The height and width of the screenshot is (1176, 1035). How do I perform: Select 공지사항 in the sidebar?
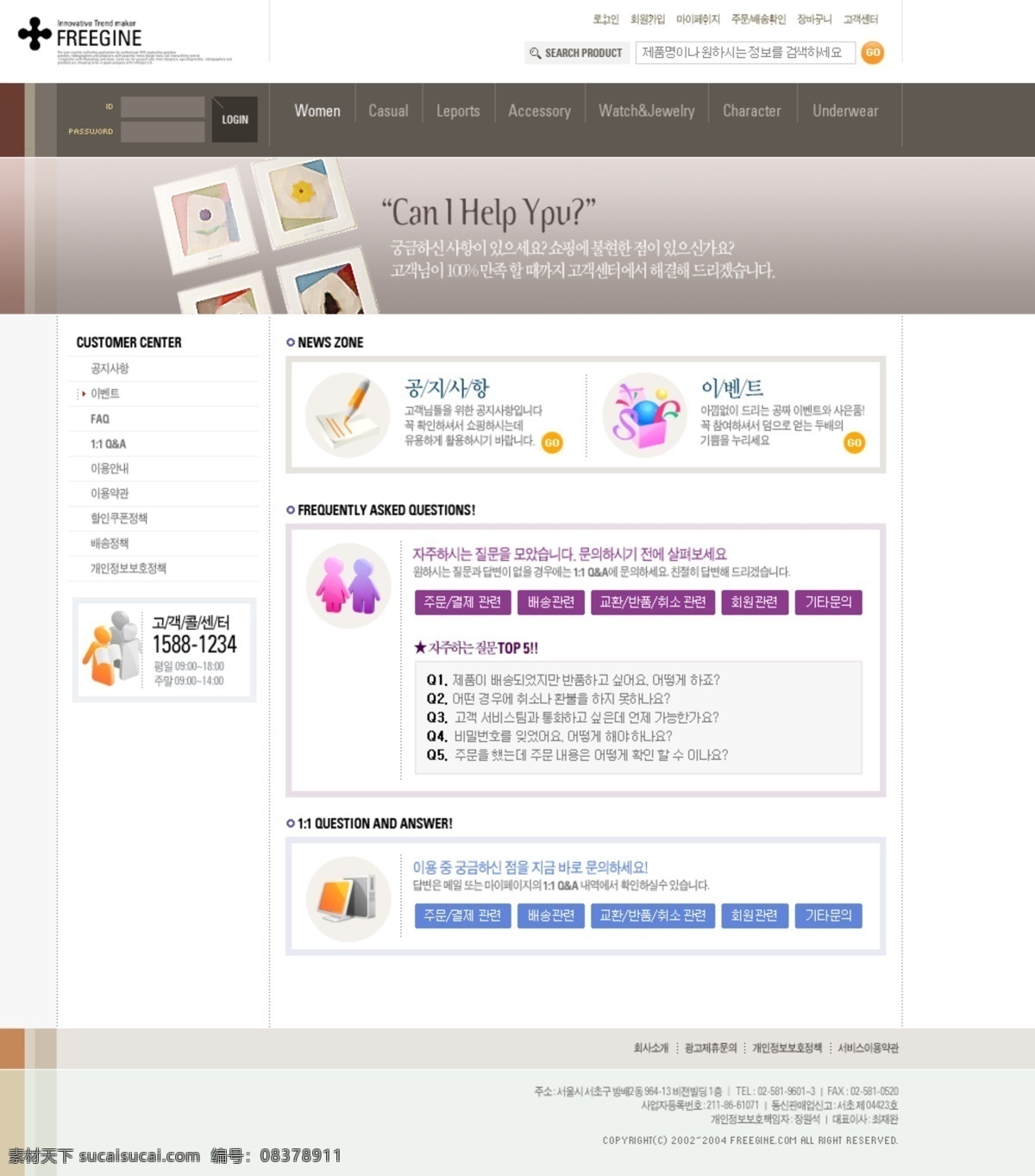point(110,368)
